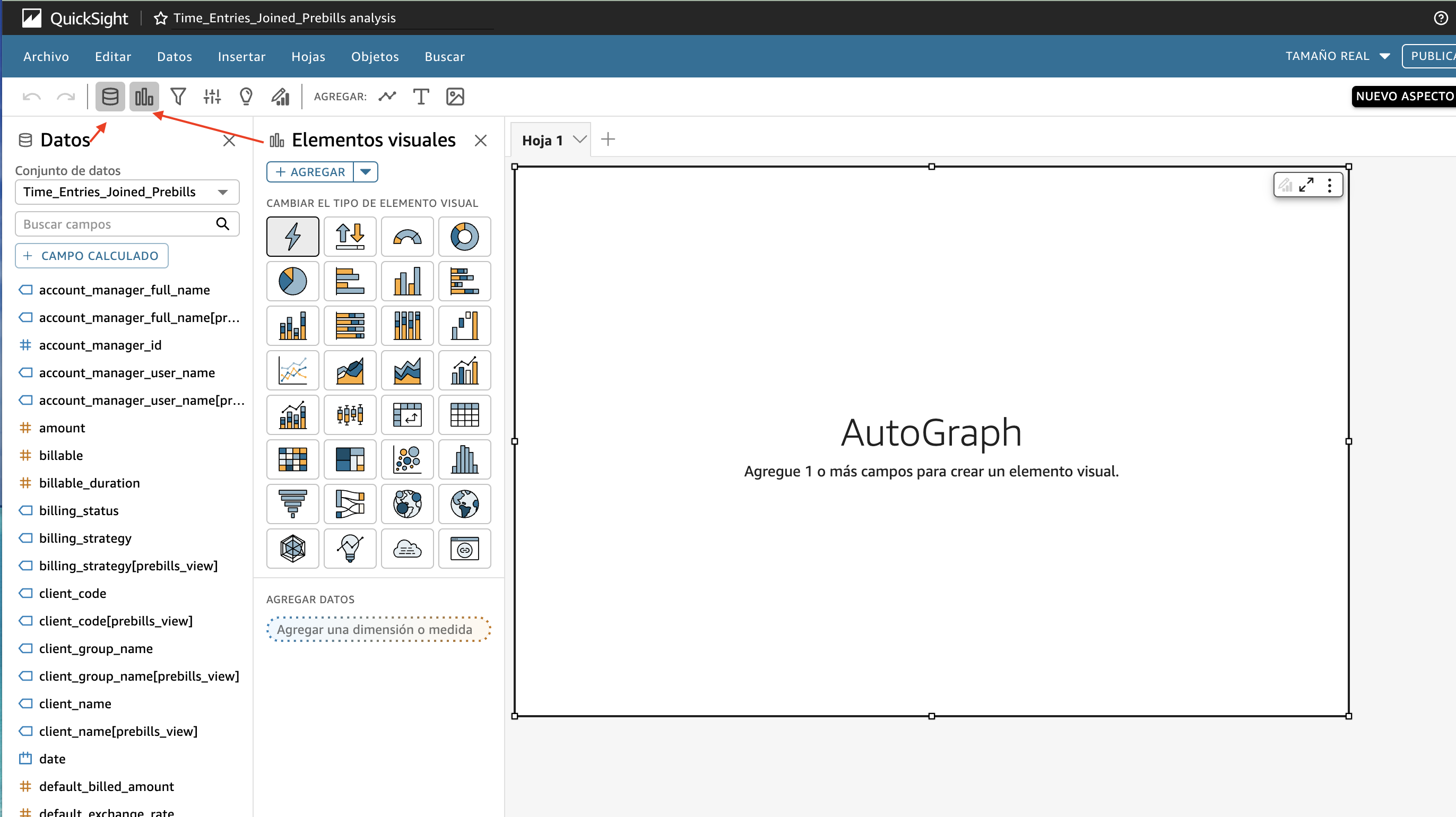Select the donut chart visual type

(x=465, y=236)
